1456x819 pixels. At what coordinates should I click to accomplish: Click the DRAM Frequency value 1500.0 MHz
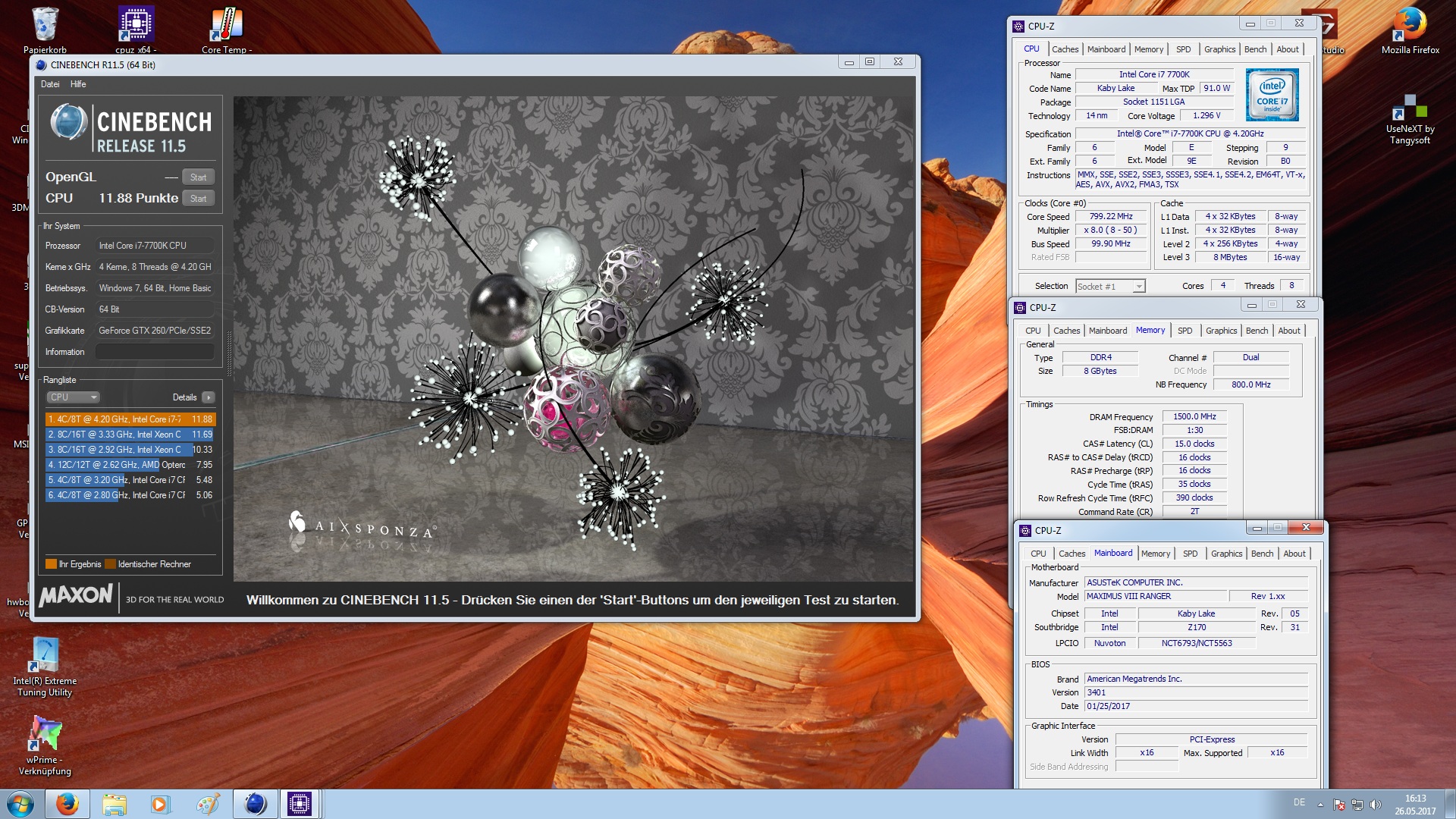(1194, 416)
